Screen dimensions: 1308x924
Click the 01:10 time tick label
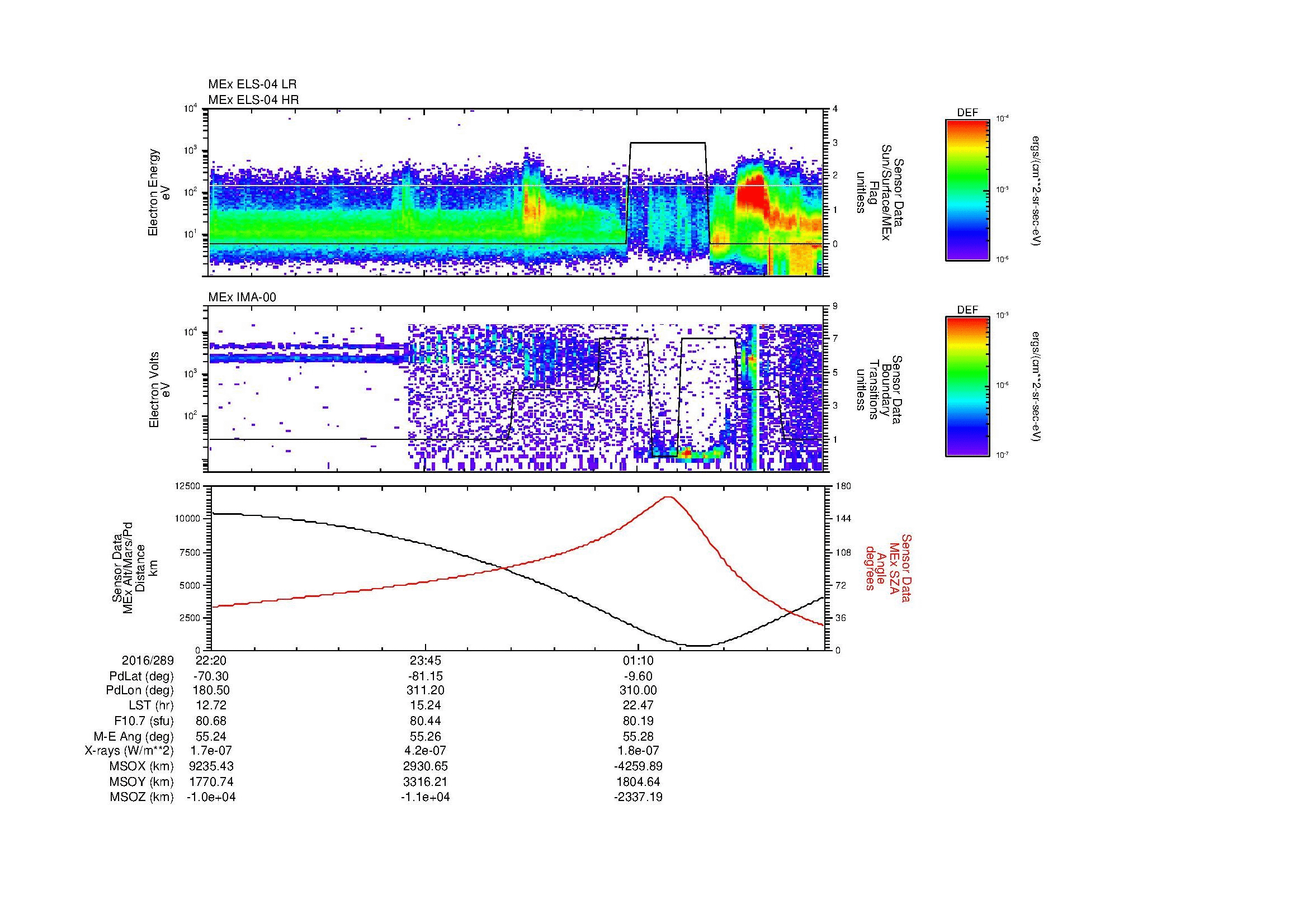638,660
